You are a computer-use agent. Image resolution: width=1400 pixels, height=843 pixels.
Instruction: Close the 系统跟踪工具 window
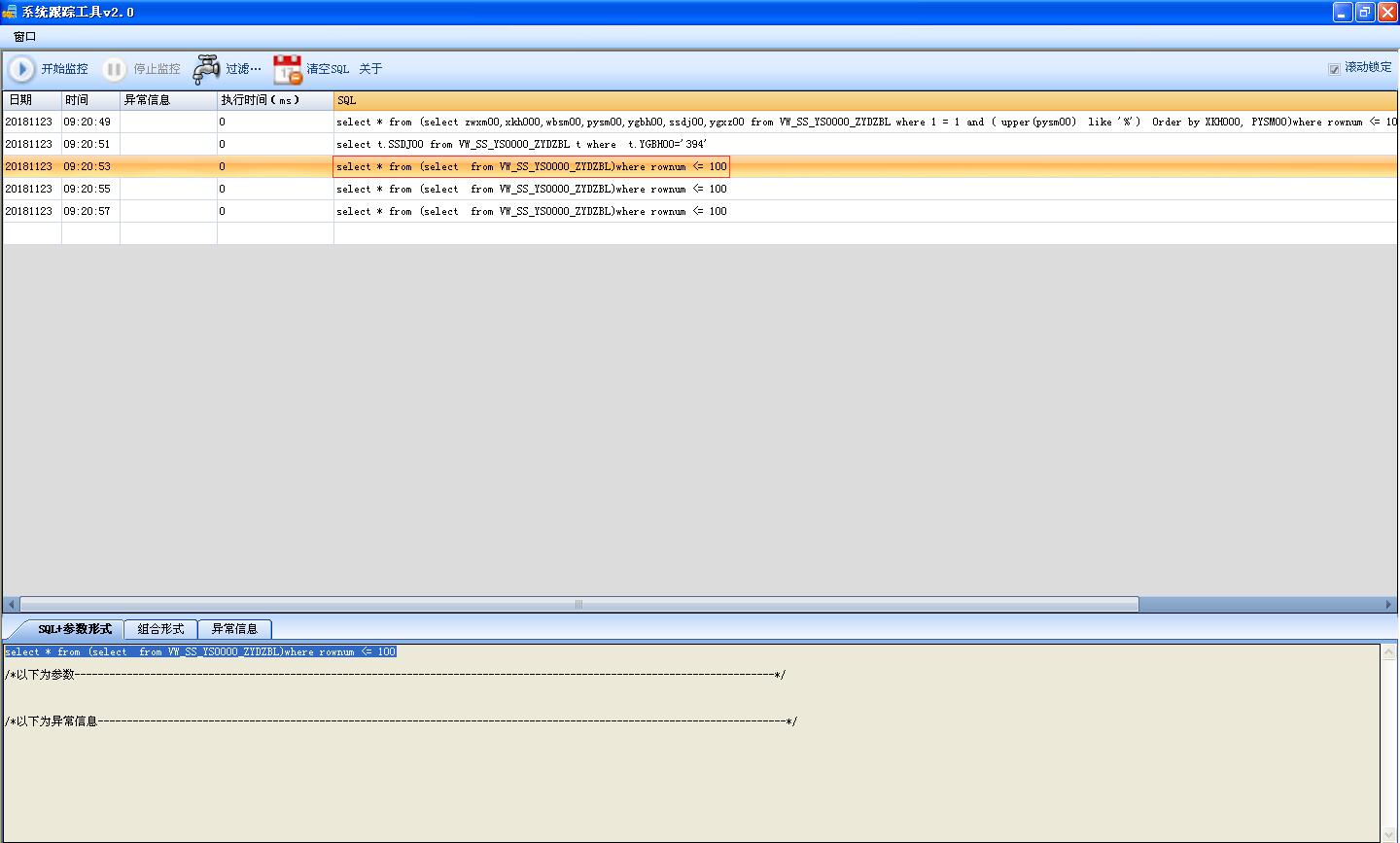1387,12
